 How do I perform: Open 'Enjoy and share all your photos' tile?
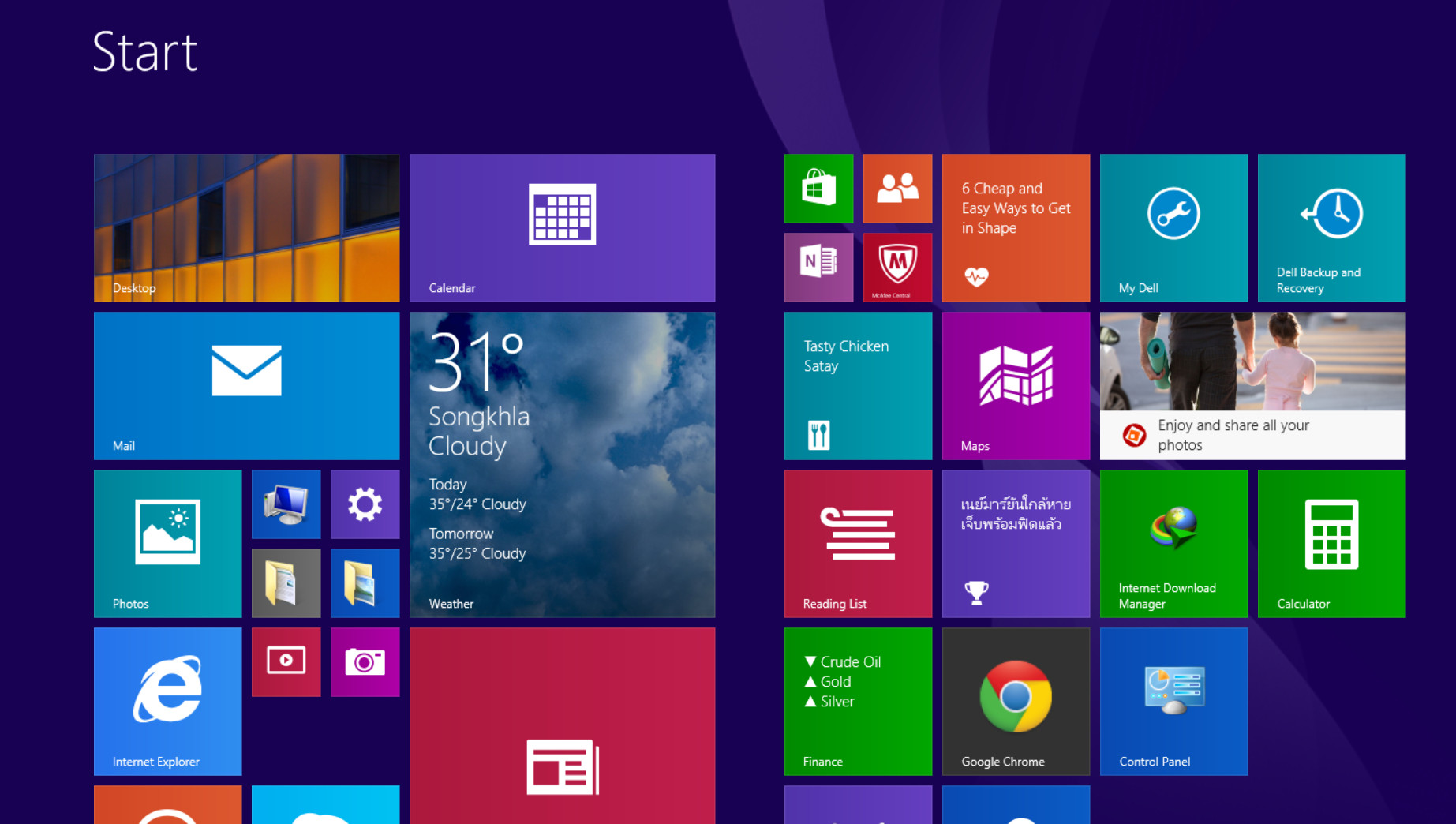click(1252, 385)
